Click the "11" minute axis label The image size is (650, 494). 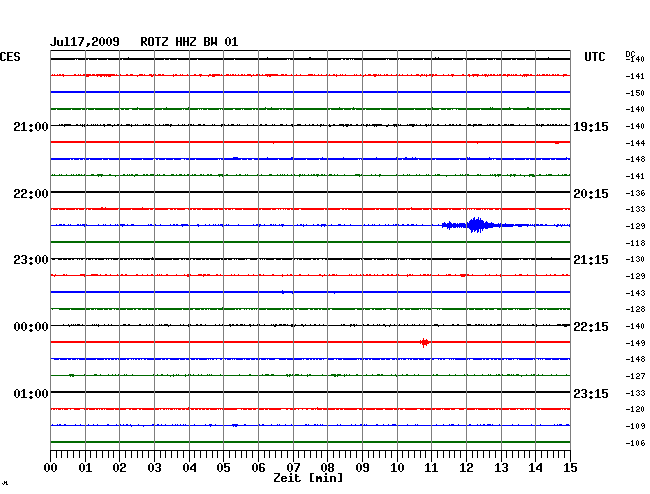point(432,468)
